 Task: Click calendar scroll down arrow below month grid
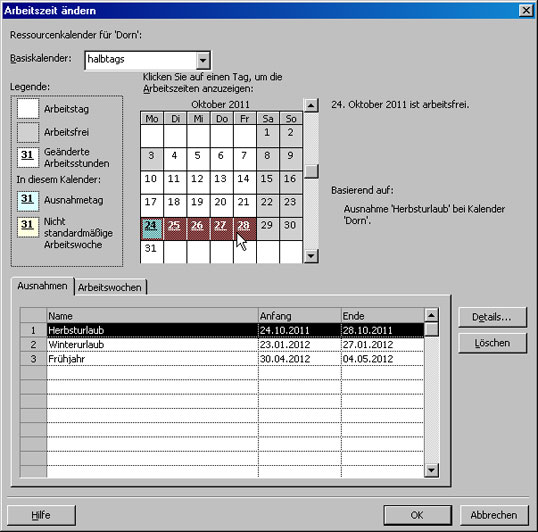(311, 256)
